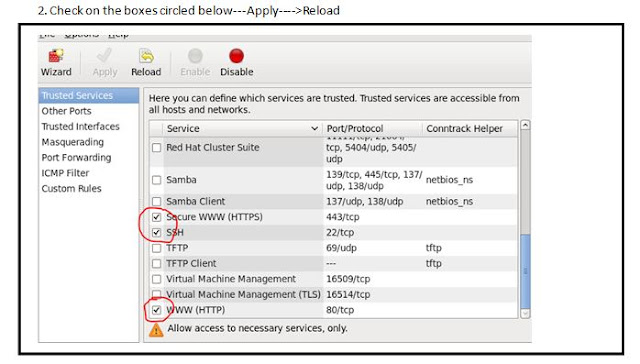Open the Port Forwarding section
The image size is (640, 364).
(x=76, y=158)
